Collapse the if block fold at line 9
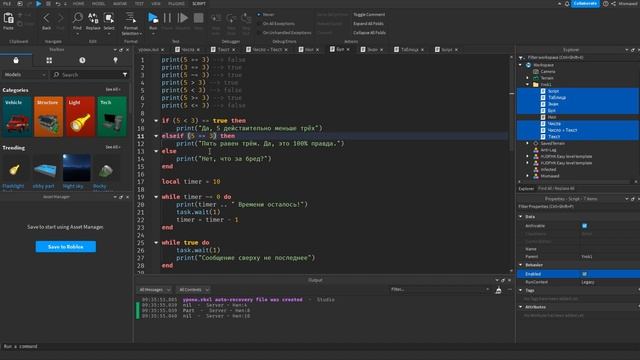 (156, 121)
